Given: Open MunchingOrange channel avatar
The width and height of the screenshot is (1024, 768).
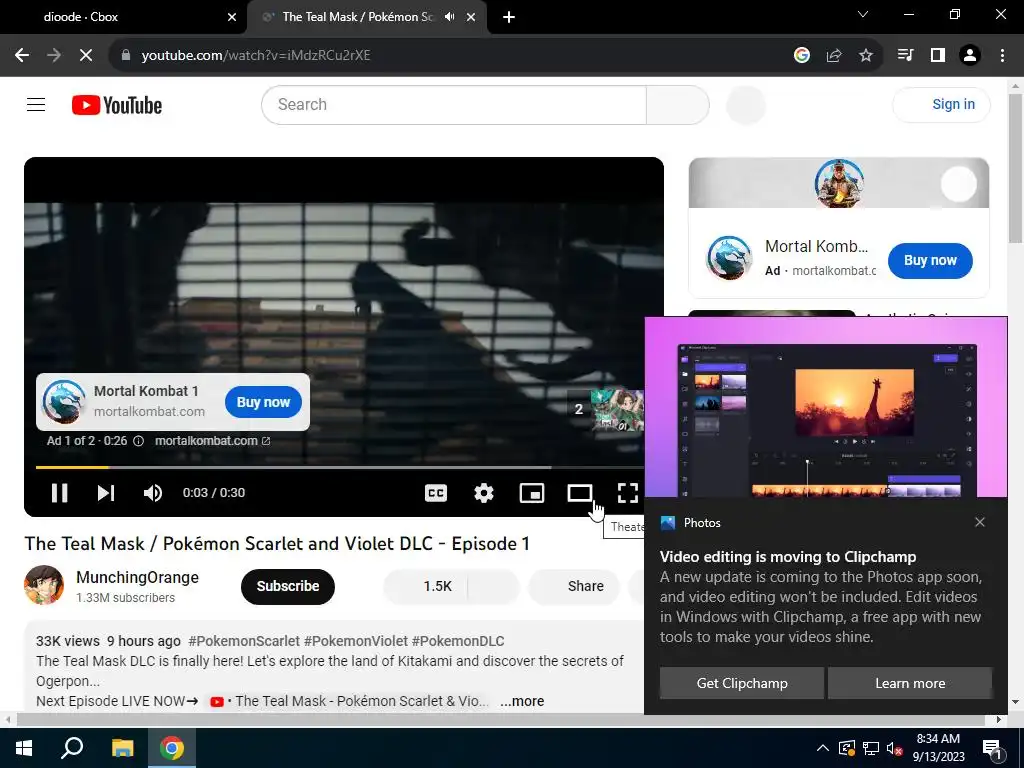Looking at the screenshot, I should point(44,585).
